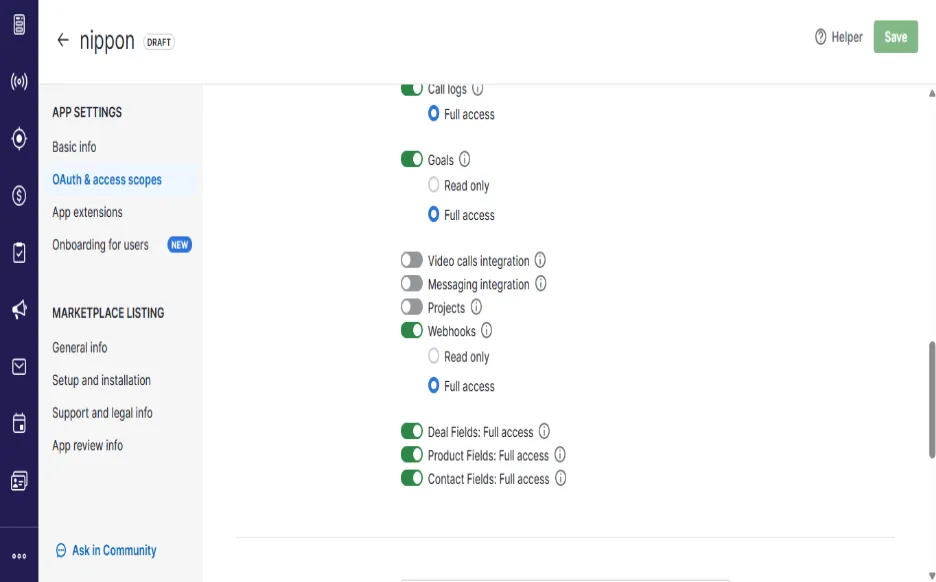Show info for Video calls integration
This screenshot has height=582, width=936.
(540, 260)
